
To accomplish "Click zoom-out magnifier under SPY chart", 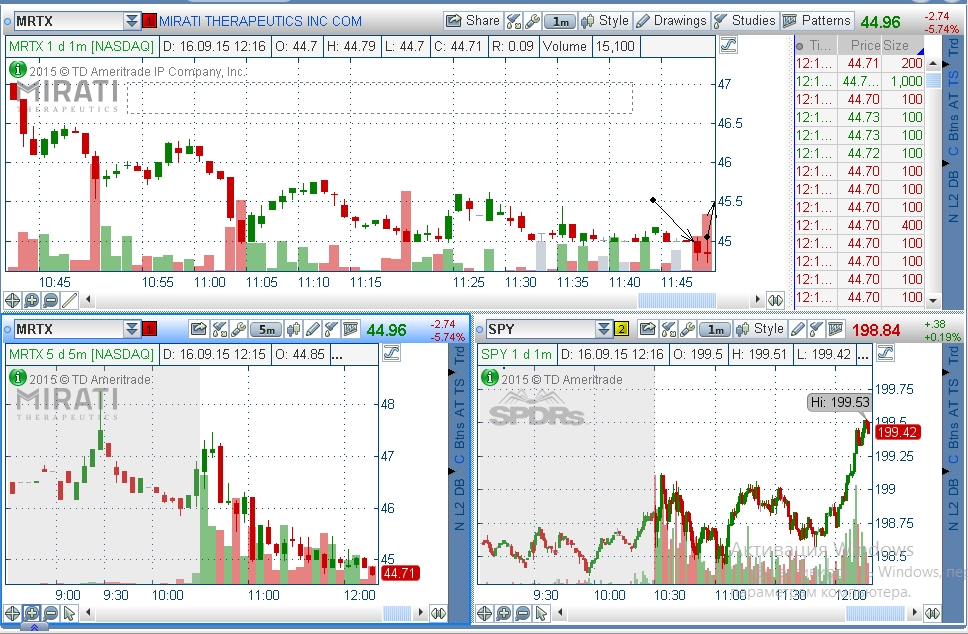I will (522, 614).
